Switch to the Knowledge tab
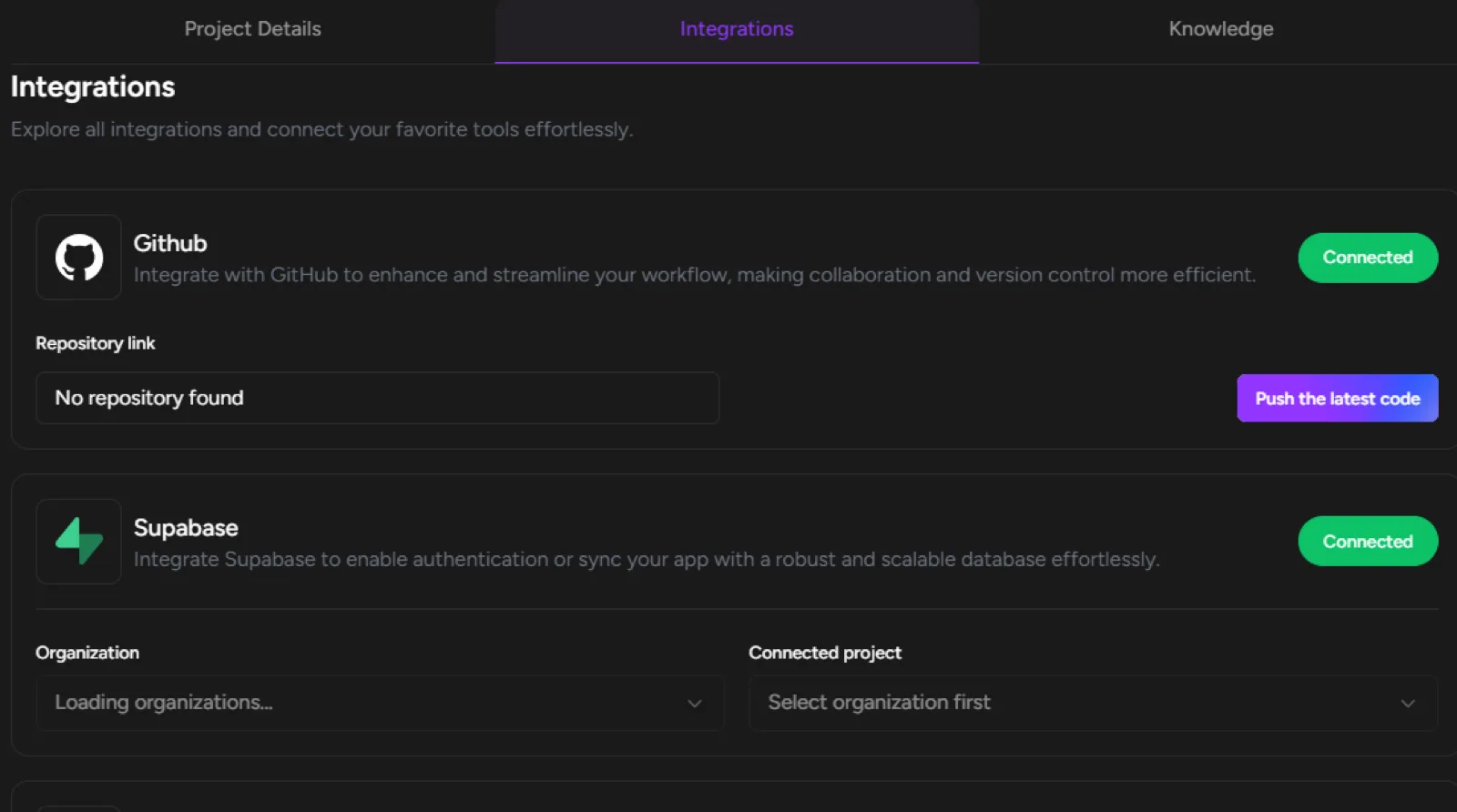 coord(1220,29)
